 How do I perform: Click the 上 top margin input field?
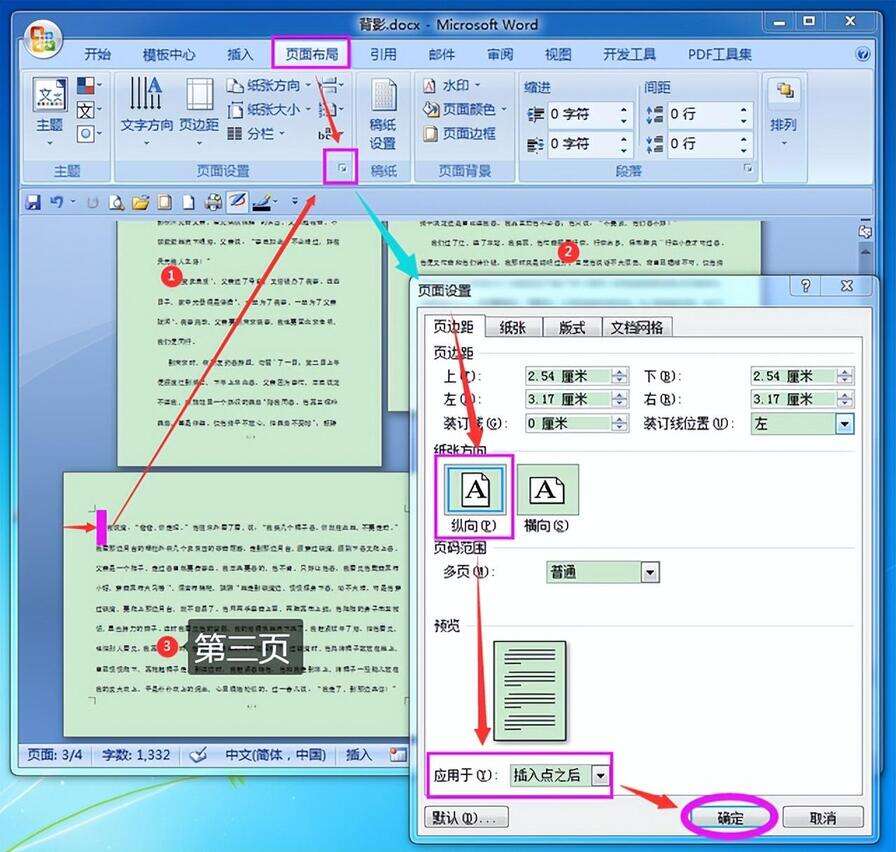[x=567, y=376]
